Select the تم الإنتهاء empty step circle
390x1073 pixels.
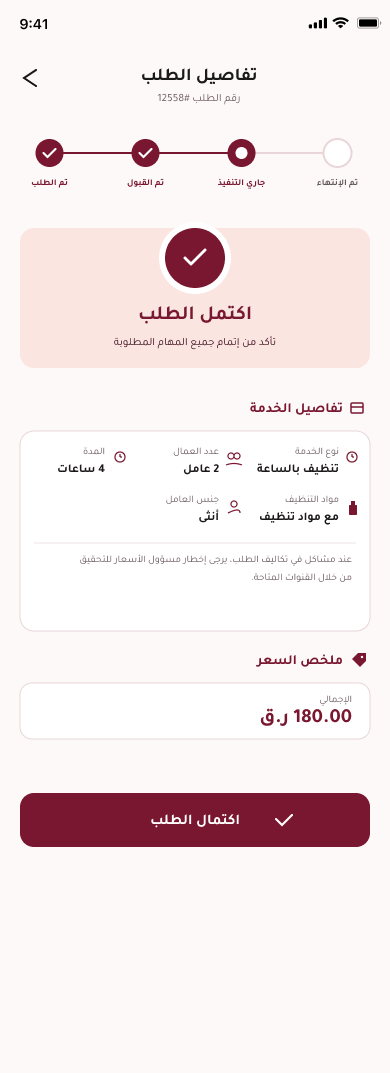[337, 153]
